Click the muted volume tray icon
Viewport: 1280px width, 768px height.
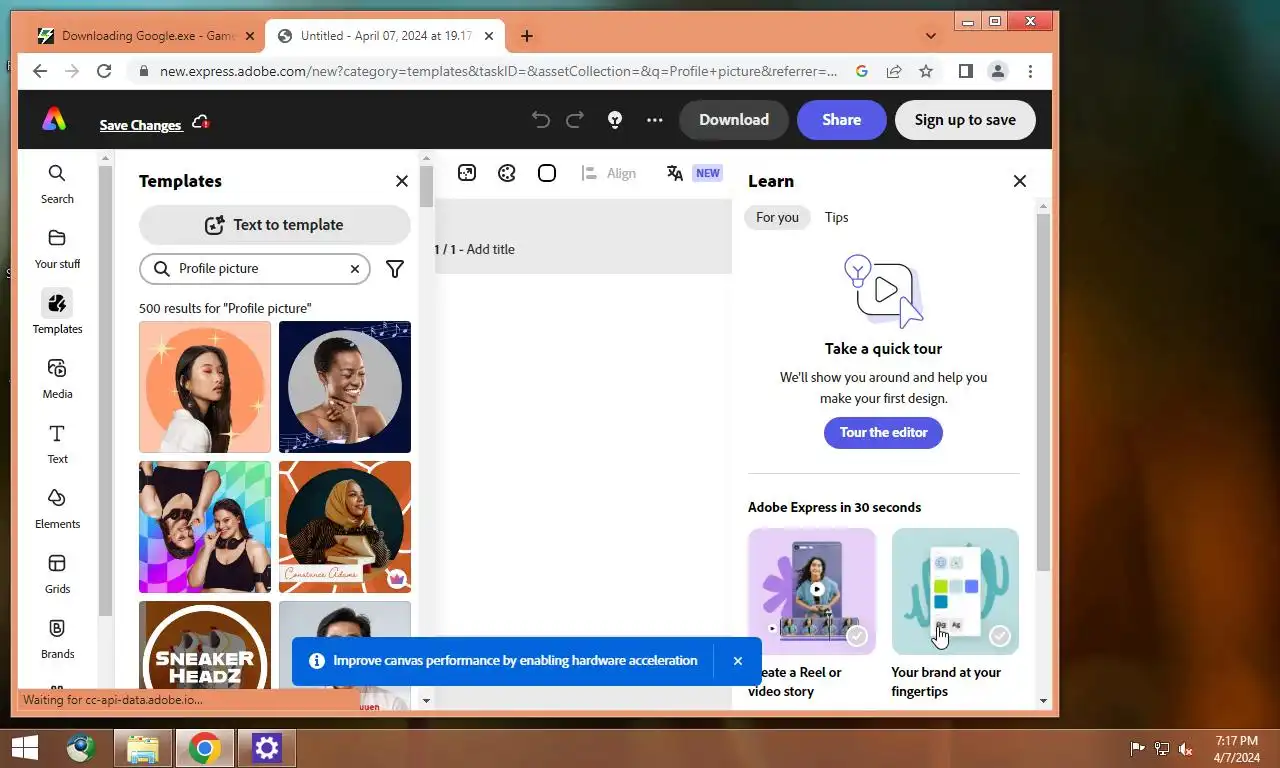pyautogui.click(x=1186, y=749)
